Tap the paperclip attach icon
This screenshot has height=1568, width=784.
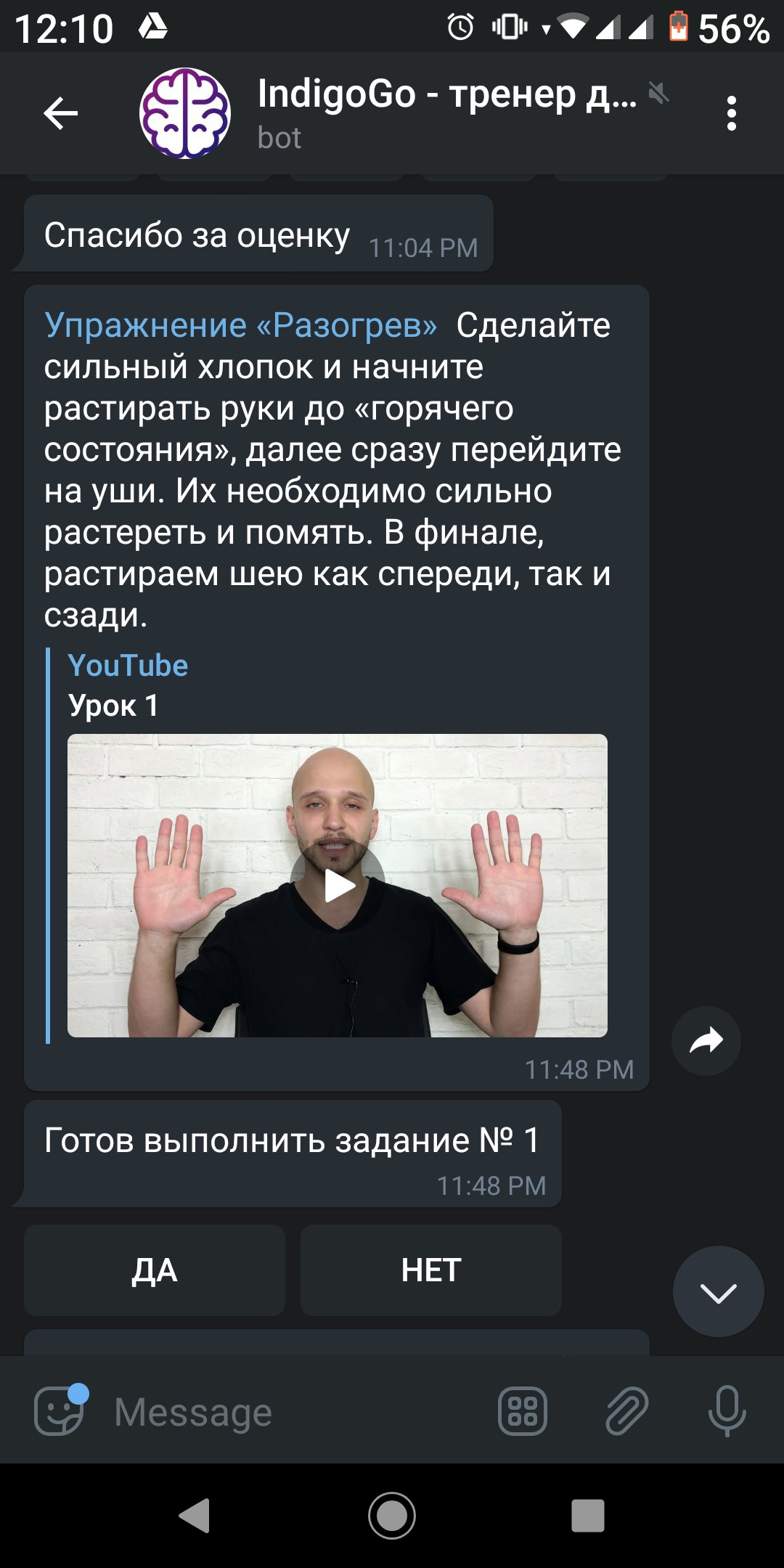pyautogui.click(x=626, y=1412)
